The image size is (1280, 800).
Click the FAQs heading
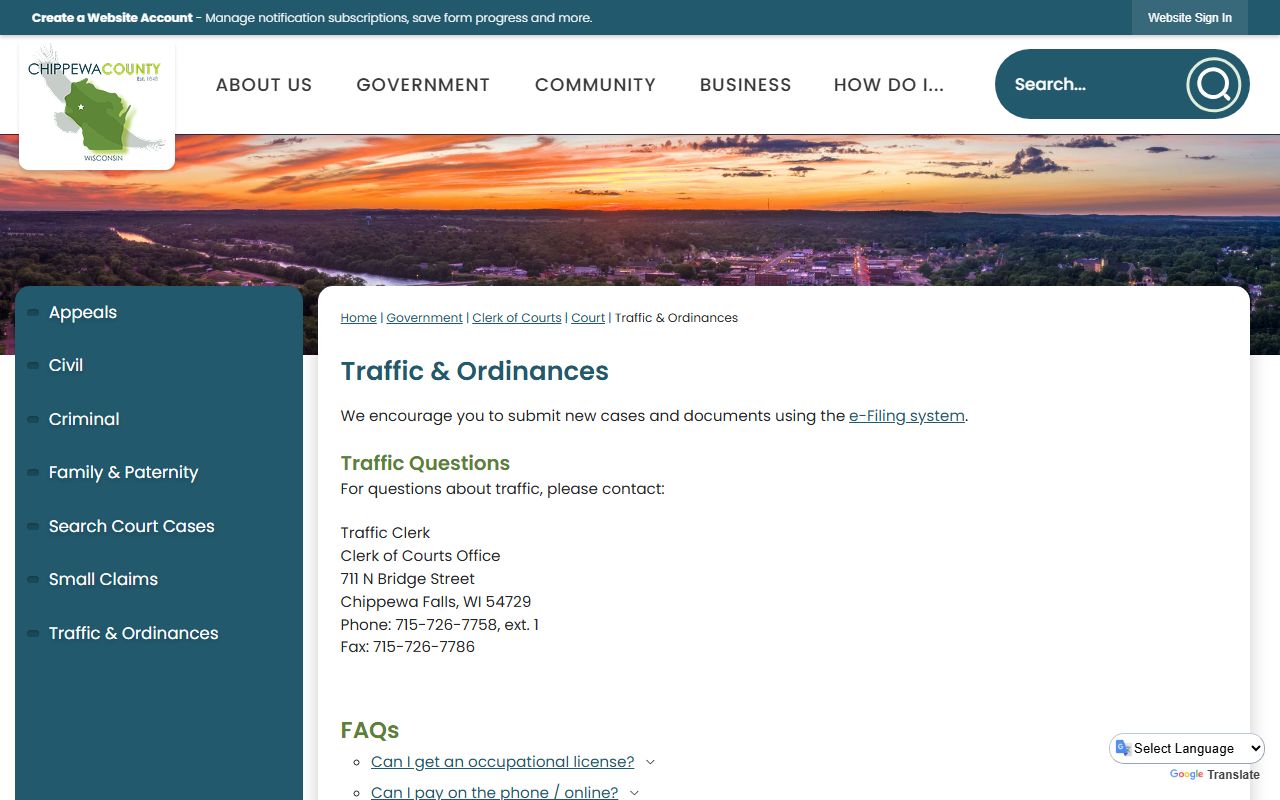tap(370, 730)
